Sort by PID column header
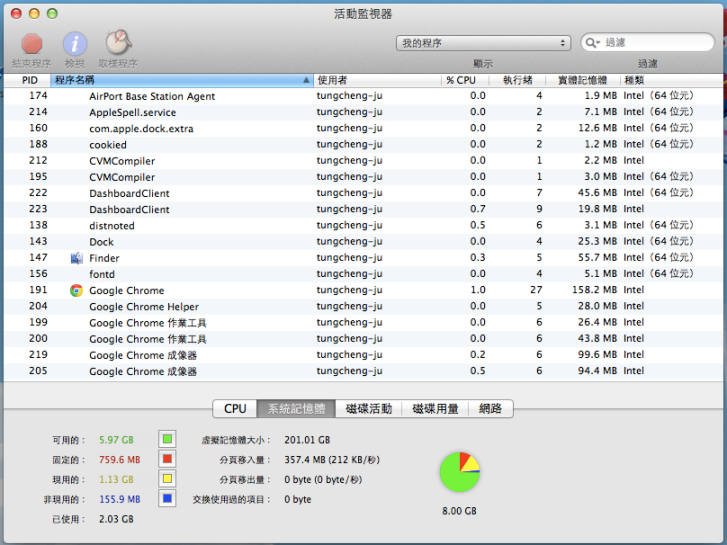The image size is (727, 545). (27, 80)
